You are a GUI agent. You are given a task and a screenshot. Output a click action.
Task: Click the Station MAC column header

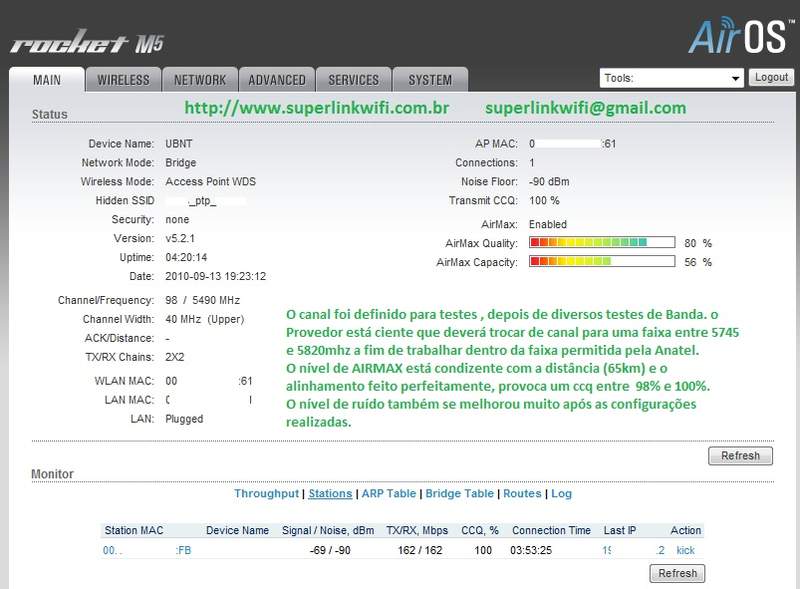click(x=134, y=530)
